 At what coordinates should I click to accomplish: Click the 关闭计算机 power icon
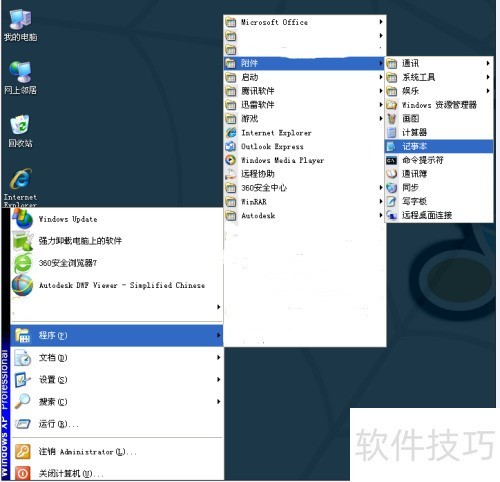[23, 473]
